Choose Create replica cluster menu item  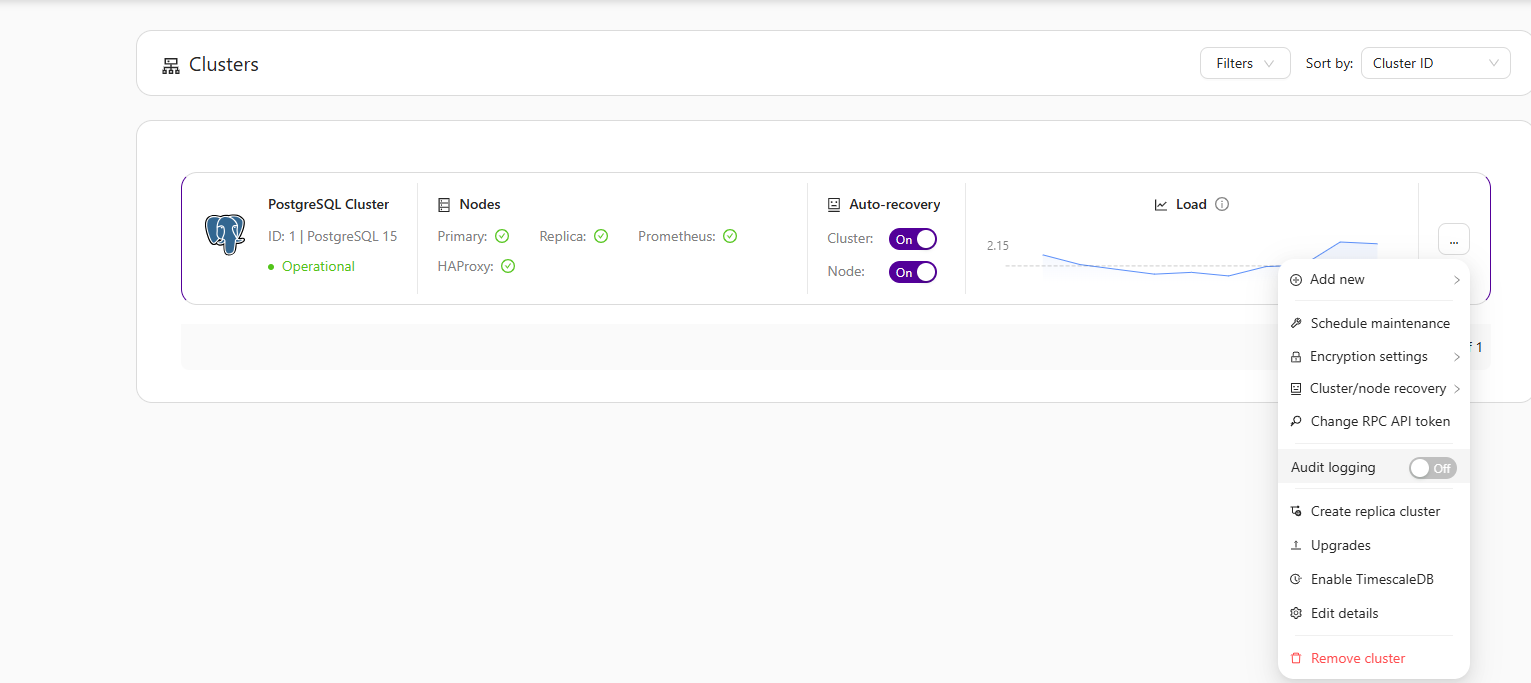[x=1374, y=511]
